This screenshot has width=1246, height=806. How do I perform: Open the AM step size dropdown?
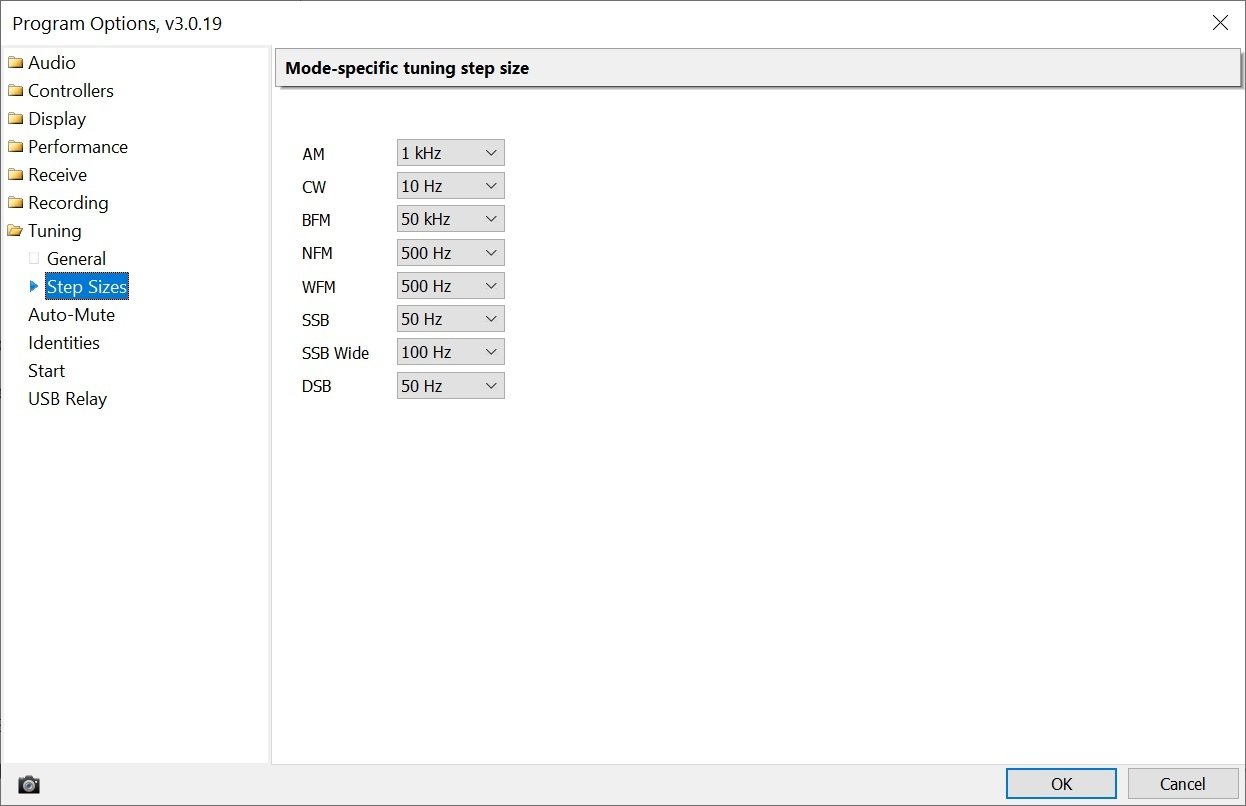coord(450,153)
